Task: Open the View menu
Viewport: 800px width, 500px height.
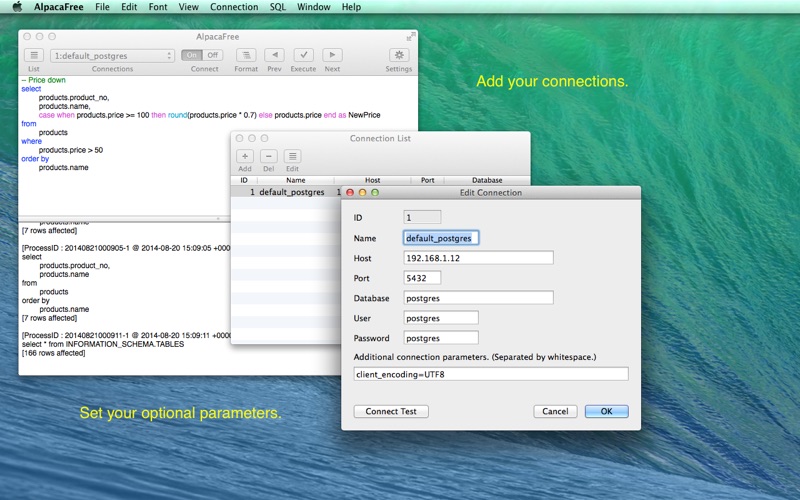Action: click(x=188, y=7)
